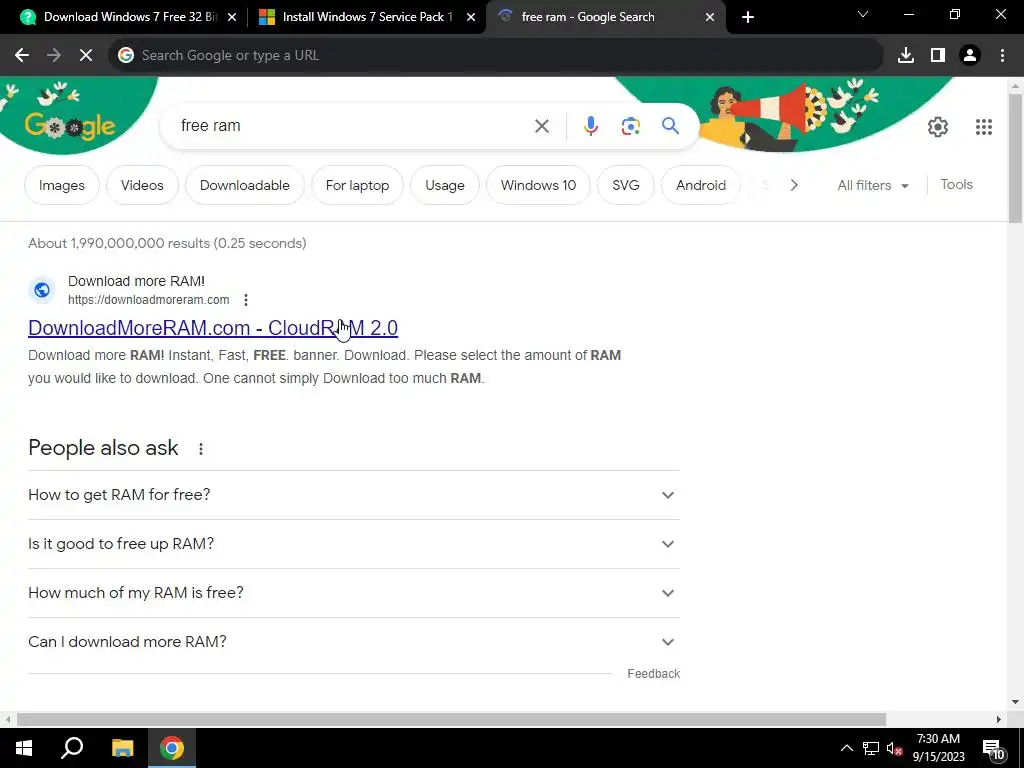Expand Can I download more RAM?
This screenshot has height=768, width=1024.
[x=354, y=642]
